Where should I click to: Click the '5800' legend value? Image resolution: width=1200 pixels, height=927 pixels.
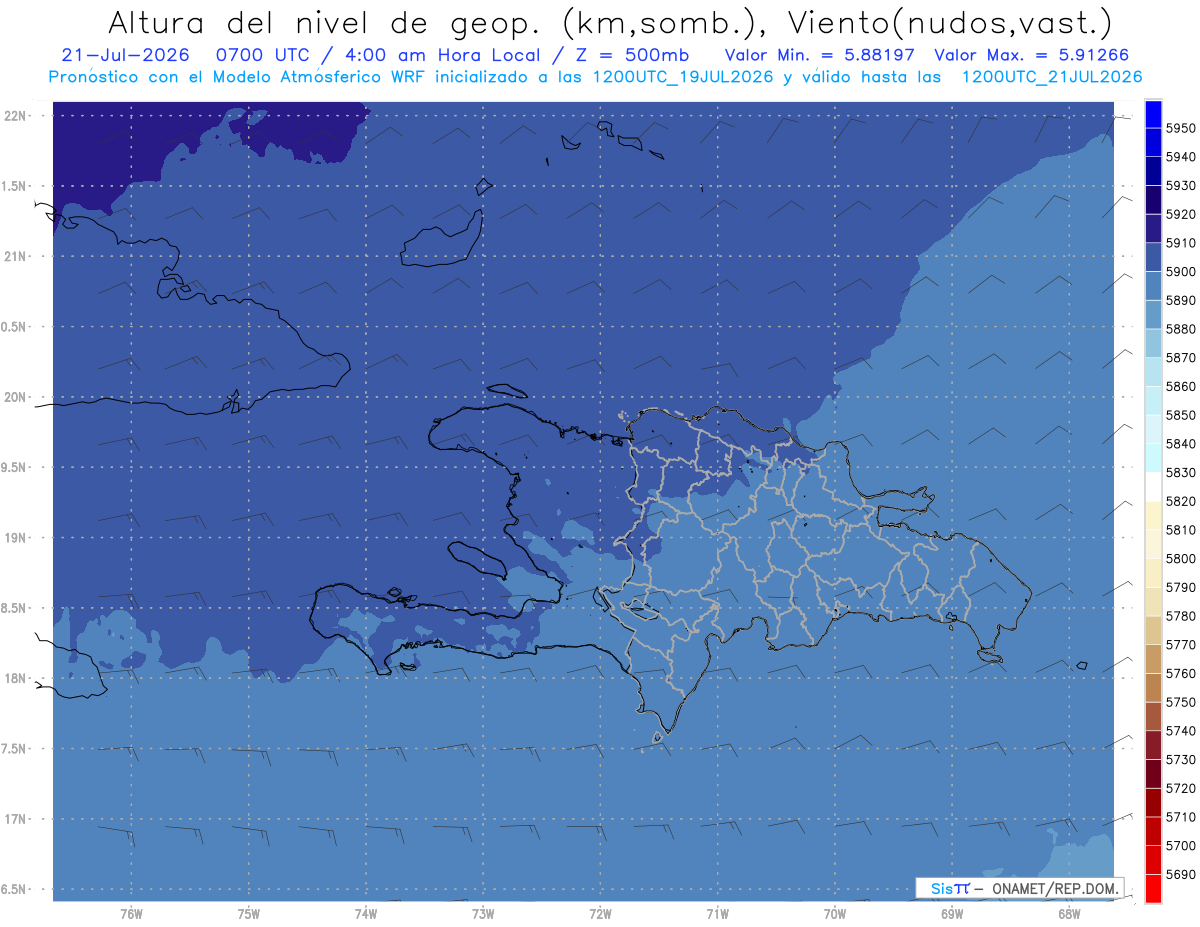(1180, 558)
